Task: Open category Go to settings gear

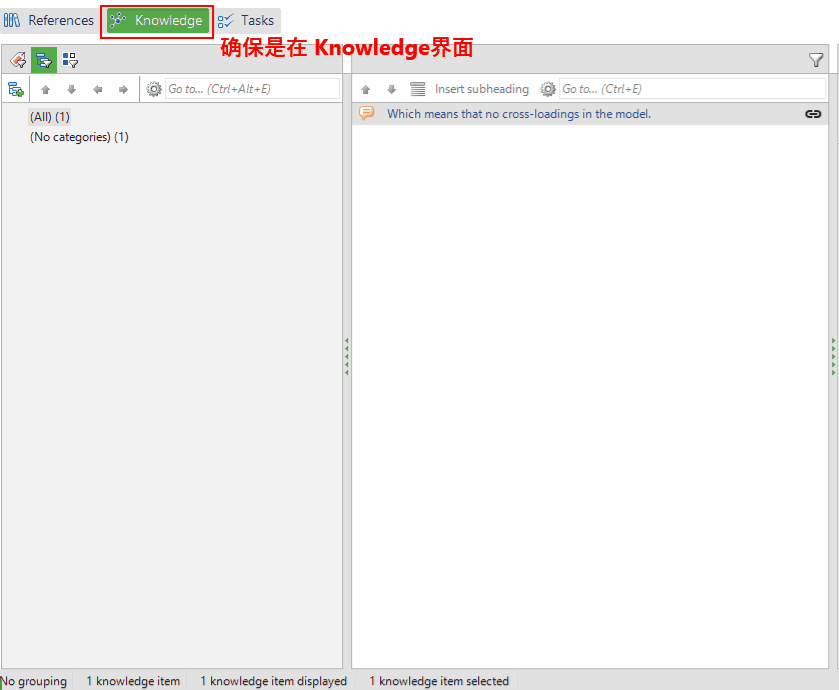Action: 154,89
